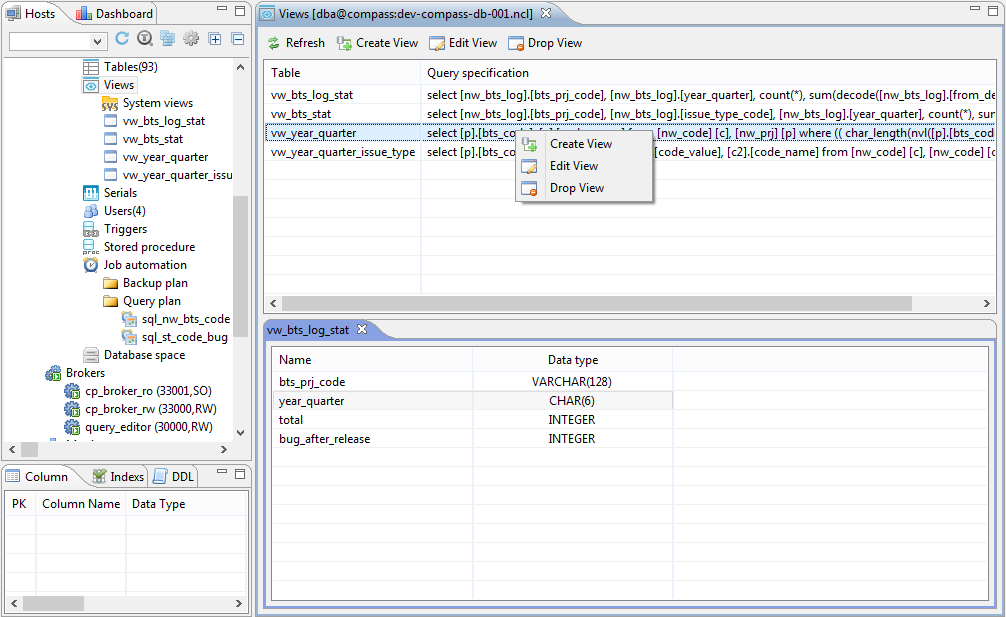1006x617 pixels.
Task: Expand all tree nodes with plus icon
Action: pos(215,39)
